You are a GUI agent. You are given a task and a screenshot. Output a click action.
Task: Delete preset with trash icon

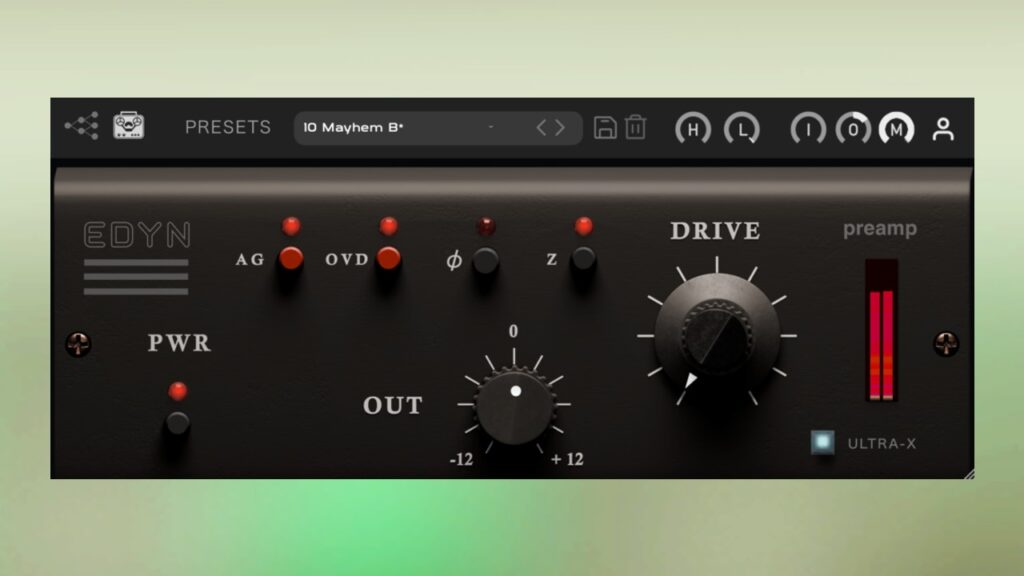pos(635,127)
